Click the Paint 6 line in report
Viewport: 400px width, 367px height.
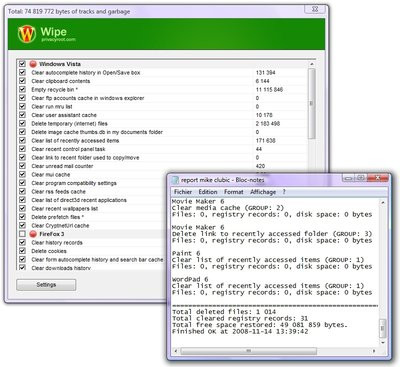click(x=186, y=253)
